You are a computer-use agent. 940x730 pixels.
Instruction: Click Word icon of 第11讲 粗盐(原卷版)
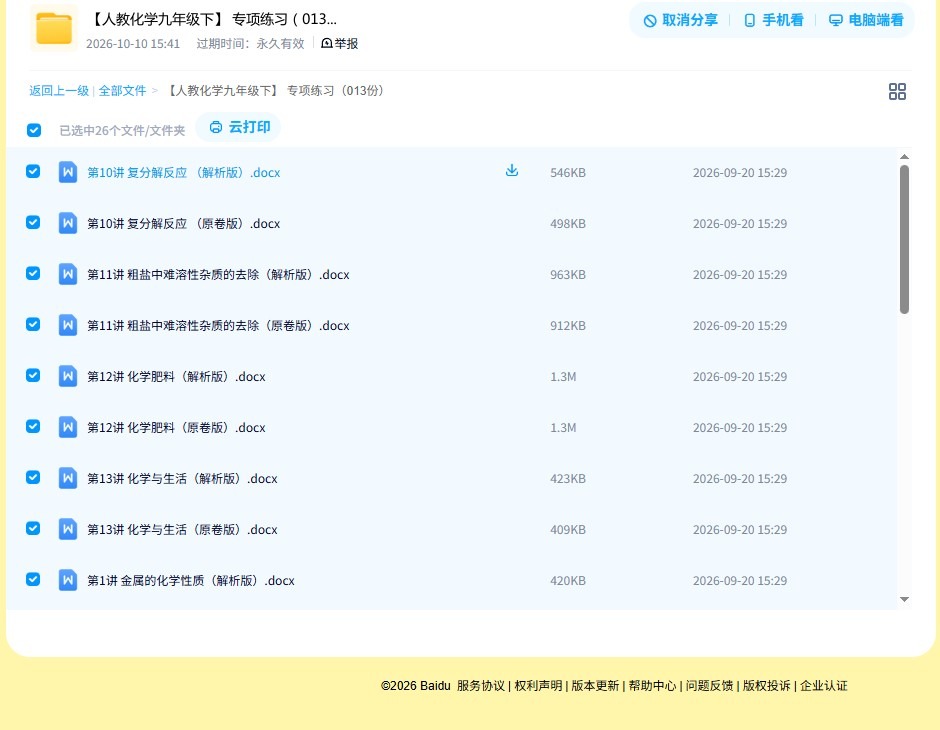point(68,325)
